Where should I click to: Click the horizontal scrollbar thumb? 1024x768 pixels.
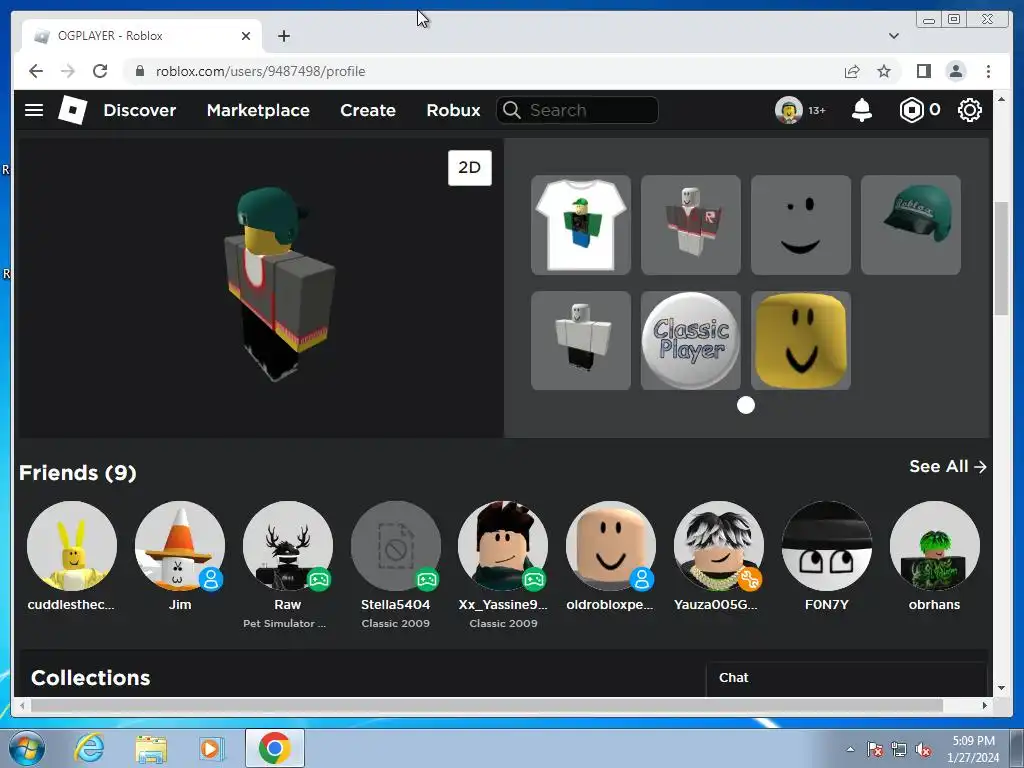point(487,705)
